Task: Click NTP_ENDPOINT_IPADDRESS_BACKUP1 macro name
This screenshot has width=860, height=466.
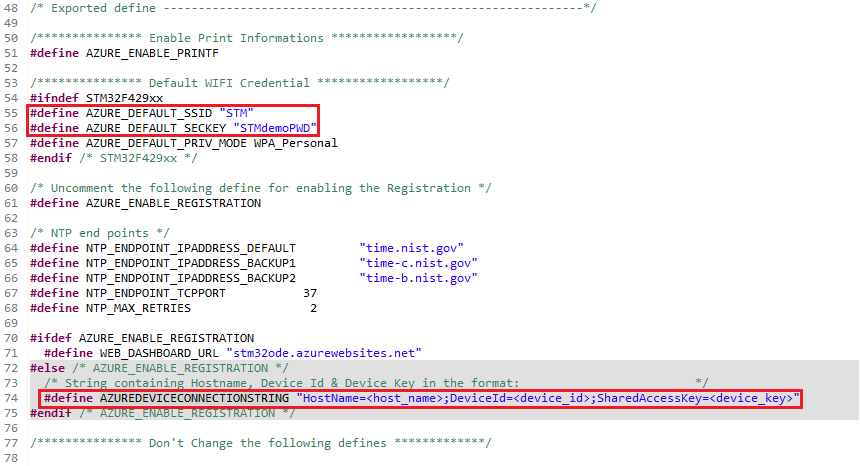Action: point(191,263)
